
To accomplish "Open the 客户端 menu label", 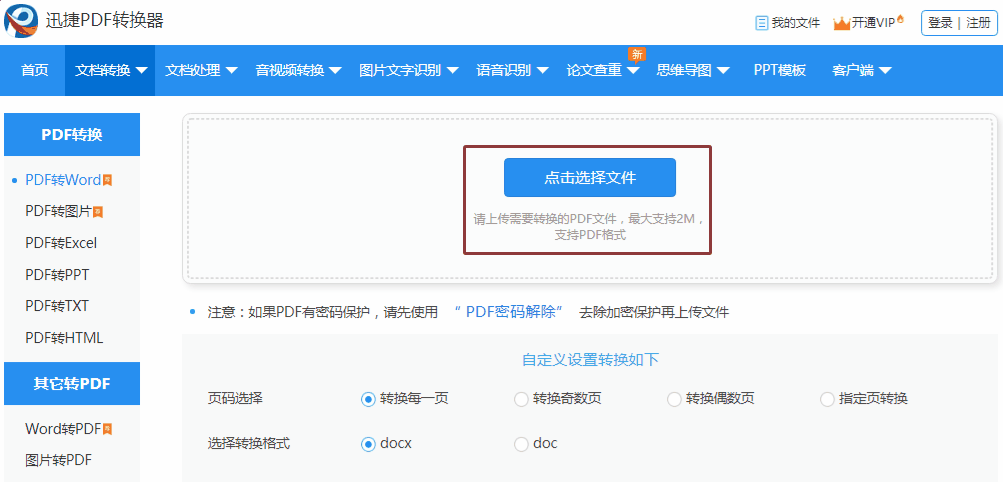I will [x=853, y=70].
